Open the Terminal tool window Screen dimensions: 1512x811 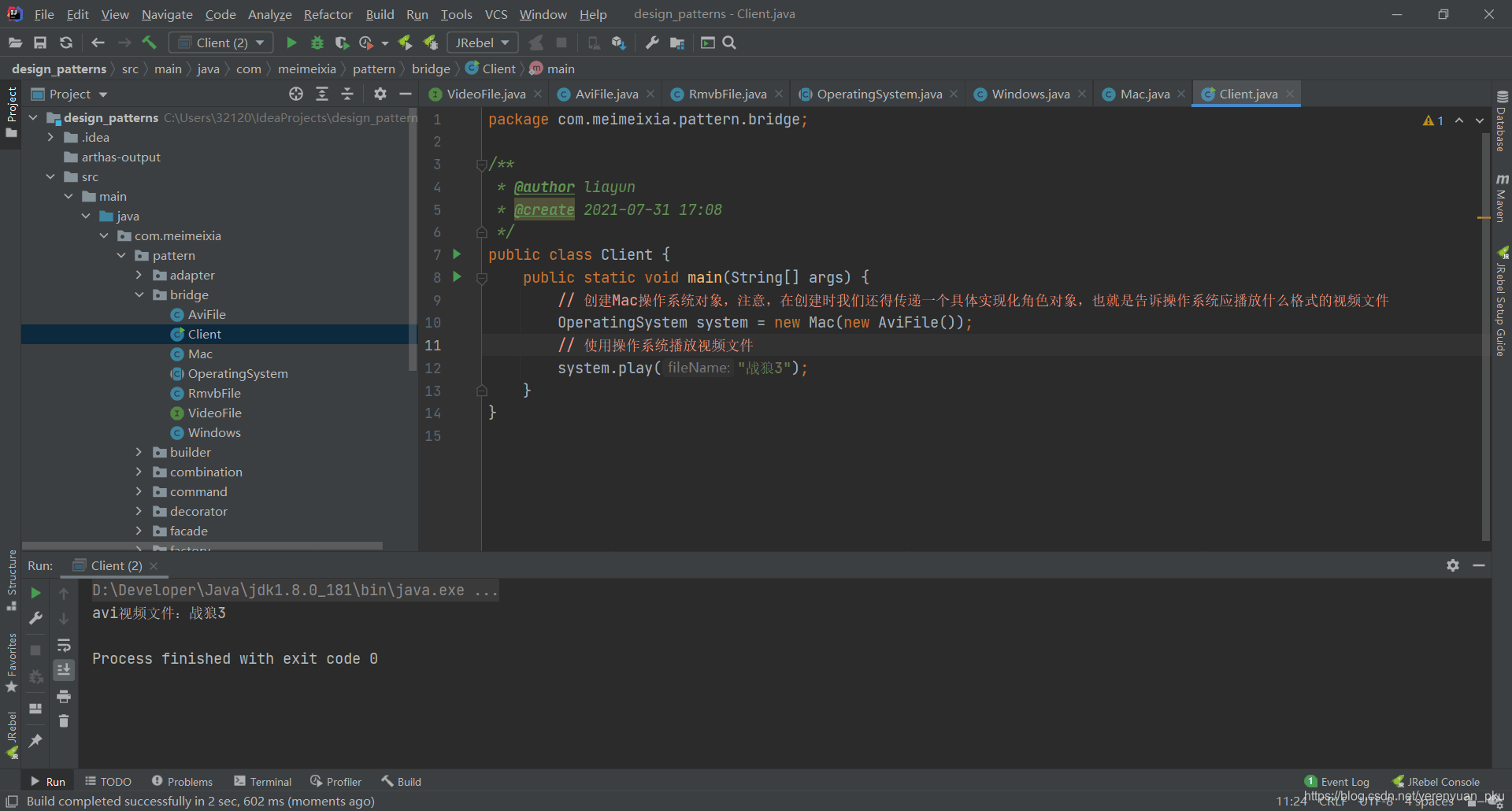[263, 781]
